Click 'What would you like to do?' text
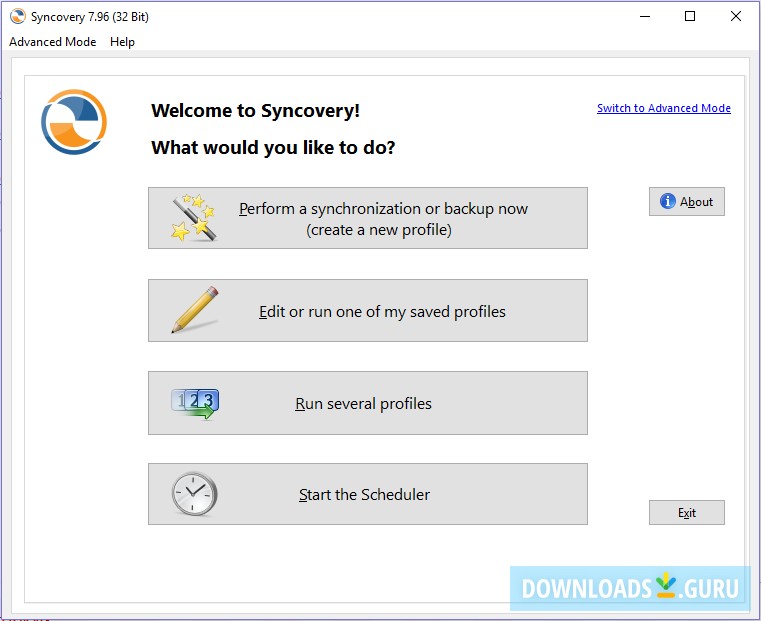 (273, 147)
